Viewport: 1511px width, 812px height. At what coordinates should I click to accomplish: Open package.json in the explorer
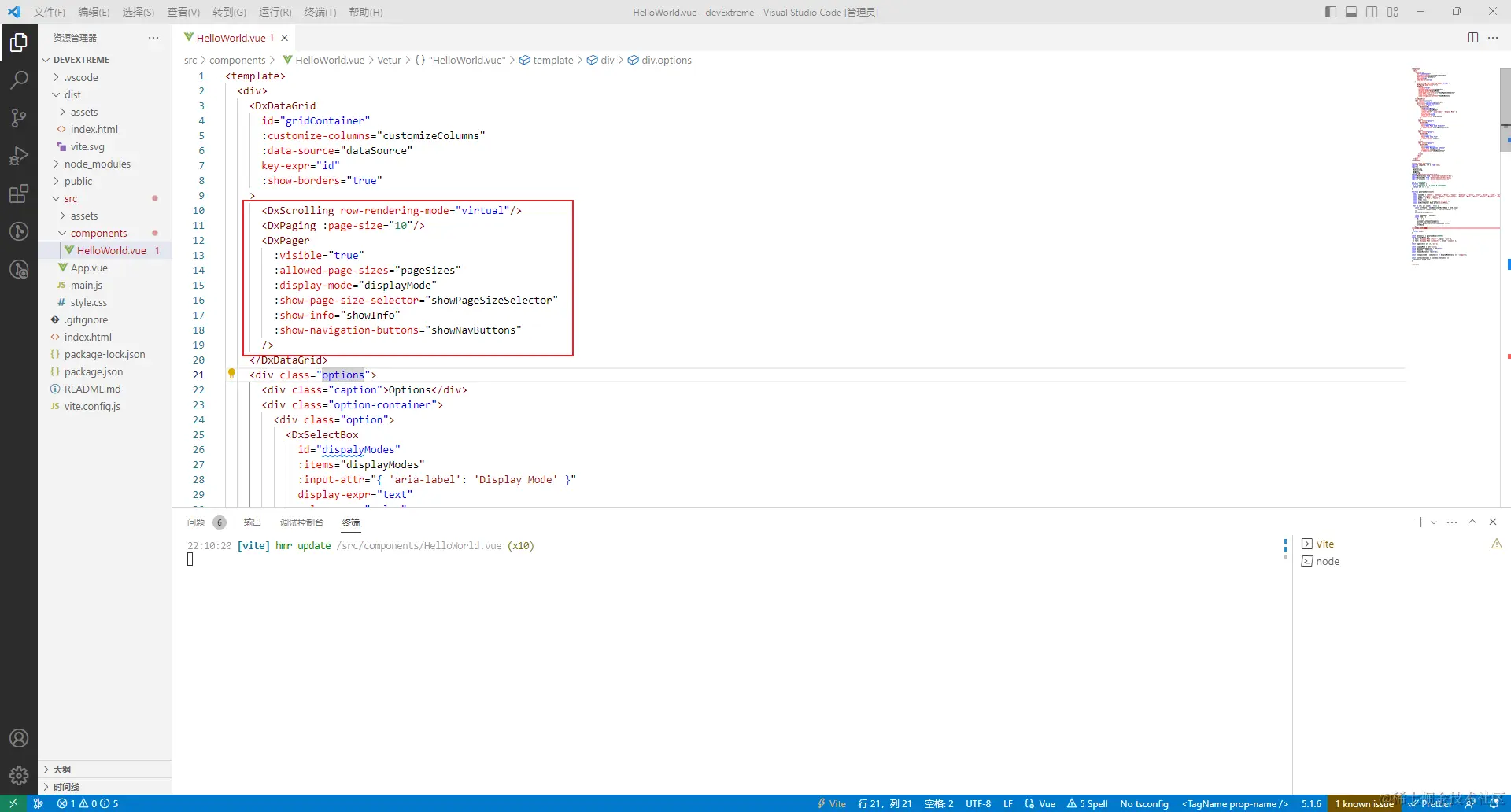[105, 371]
